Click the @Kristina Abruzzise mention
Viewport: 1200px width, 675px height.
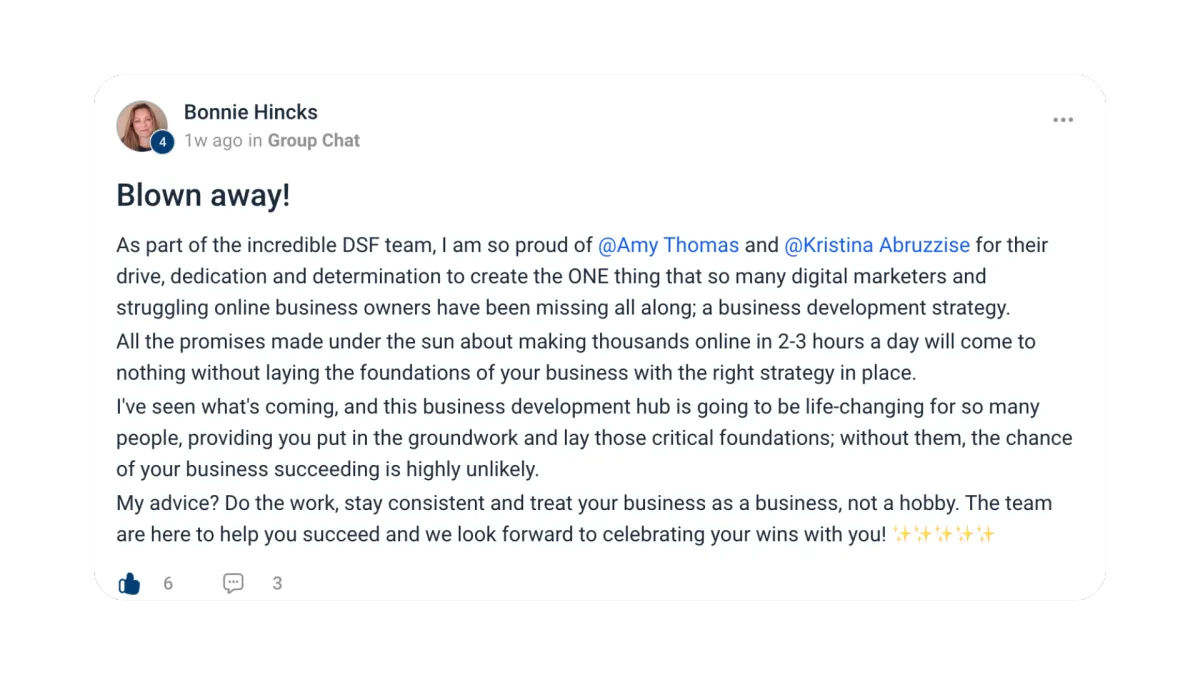pyautogui.click(x=877, y=245)
